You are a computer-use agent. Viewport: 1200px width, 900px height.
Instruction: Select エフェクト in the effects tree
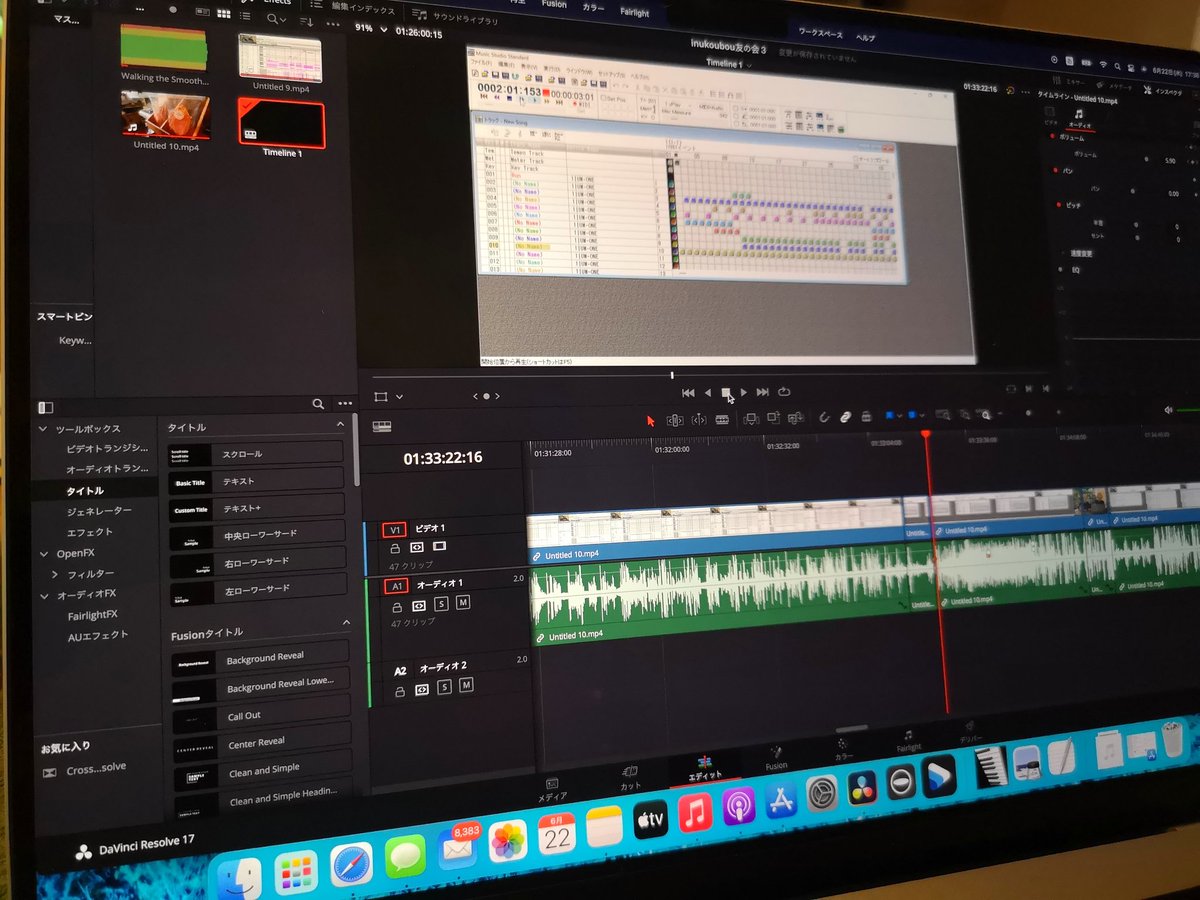pos(90,532)
